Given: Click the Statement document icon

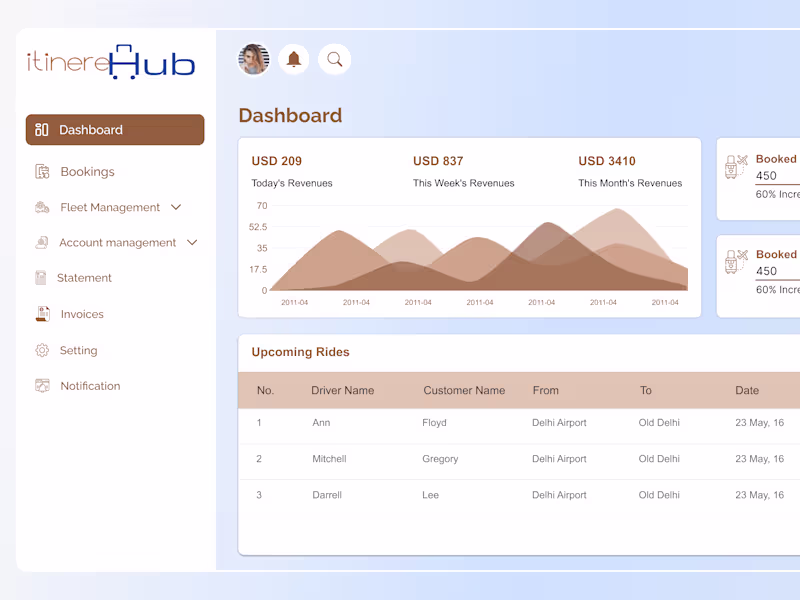Looking at the screenshot, I should [x=41, y=278].
